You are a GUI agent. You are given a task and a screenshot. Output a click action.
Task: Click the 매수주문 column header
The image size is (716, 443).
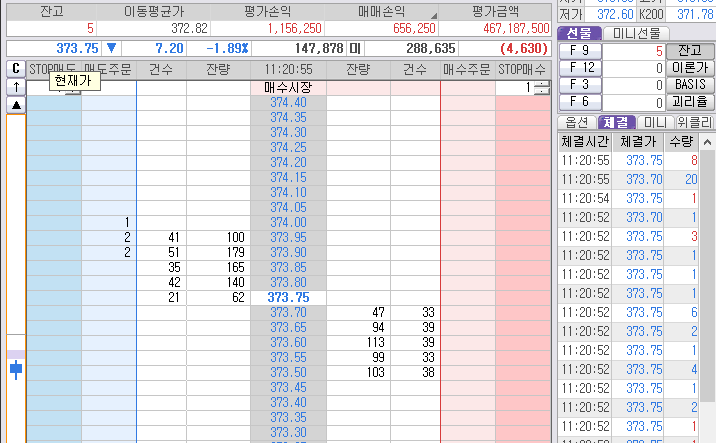(x=467, y=70)
